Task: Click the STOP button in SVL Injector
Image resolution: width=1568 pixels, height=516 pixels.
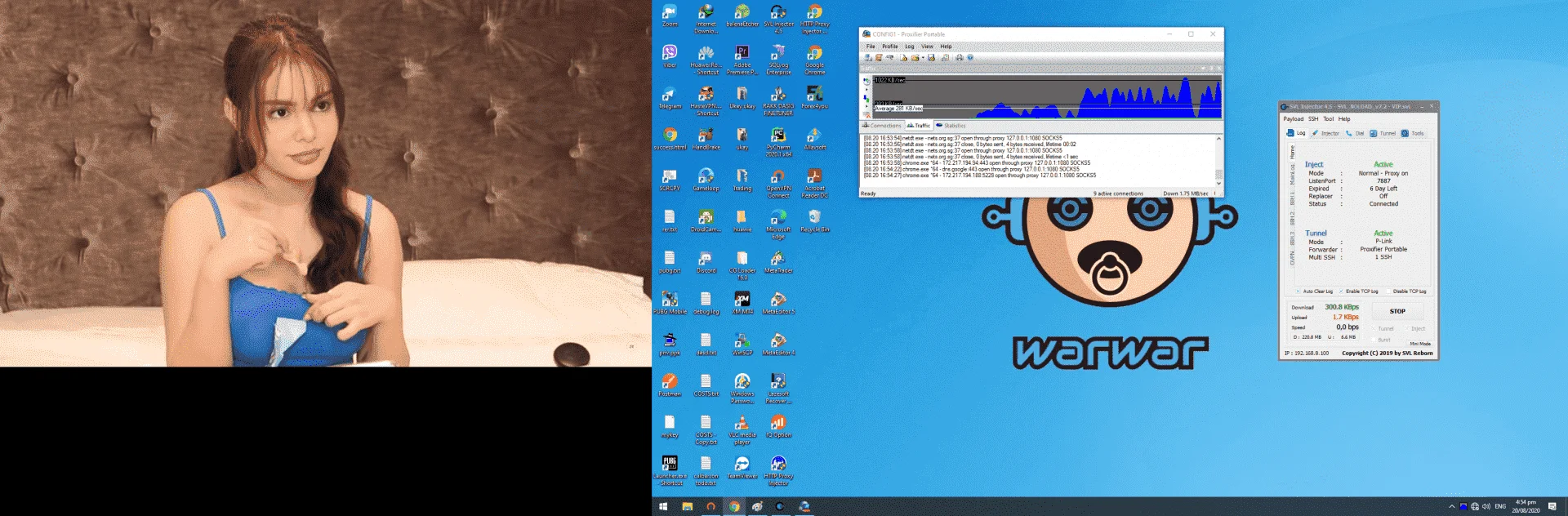Action: tap(1397, 311)
